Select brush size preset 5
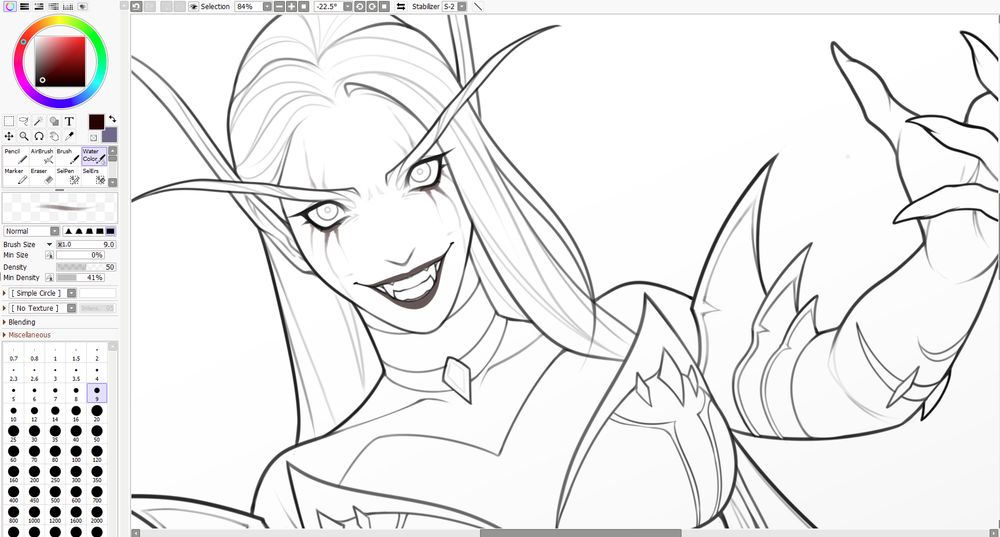Image resolution: width=1000 pixels, height=537 pixels. click(13, 393)
